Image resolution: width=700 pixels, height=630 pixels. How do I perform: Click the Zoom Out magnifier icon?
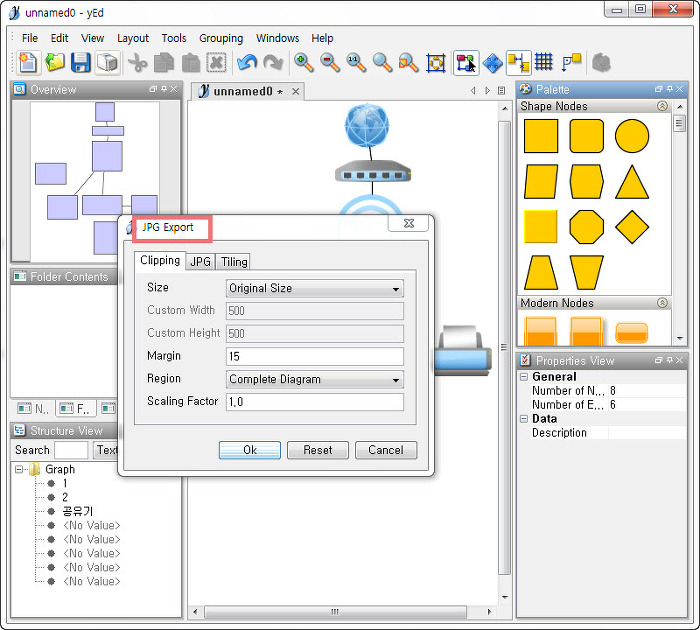(329, 62)
